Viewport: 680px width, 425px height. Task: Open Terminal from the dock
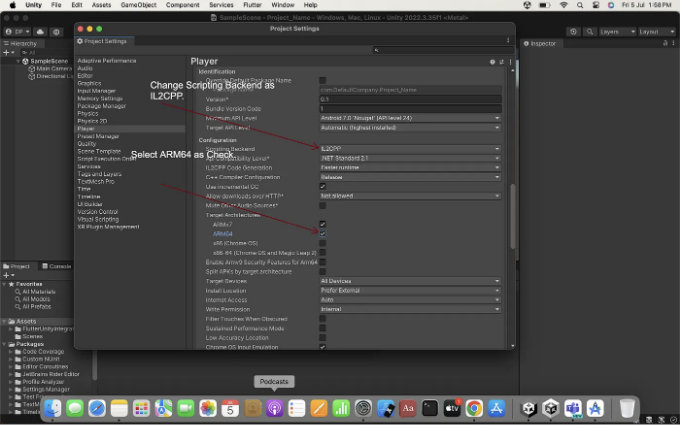pos(430,409)
